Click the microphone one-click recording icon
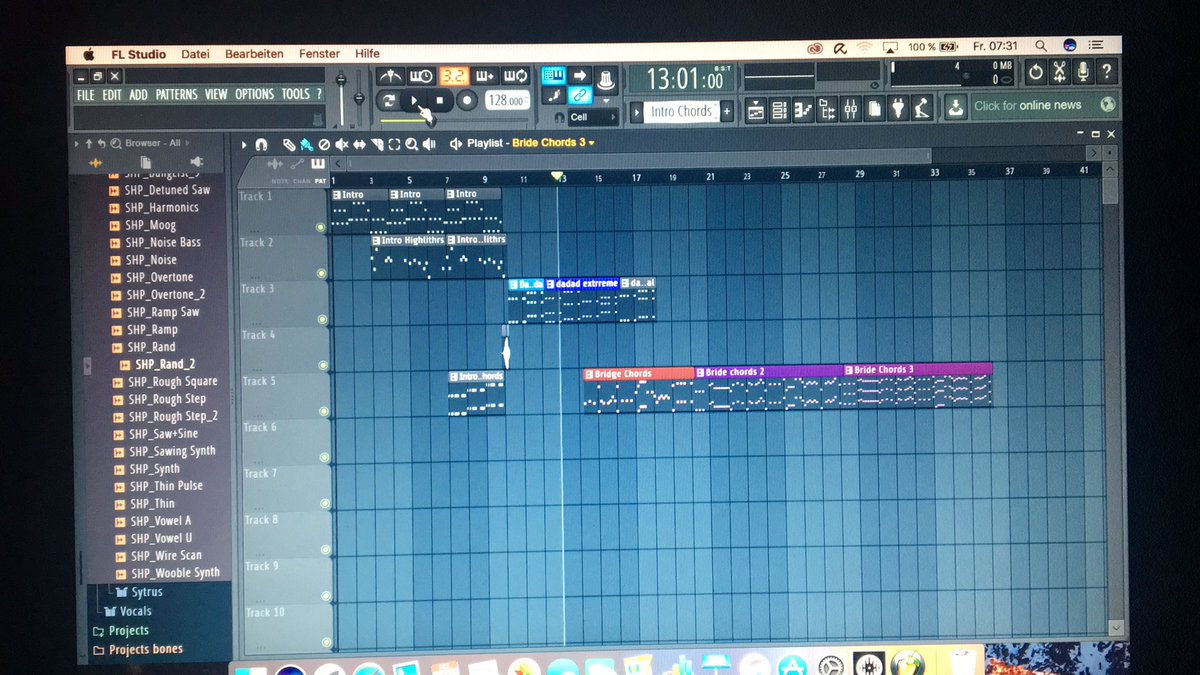The width and height of the screenshot is (1200, 675). [1082, 72]
